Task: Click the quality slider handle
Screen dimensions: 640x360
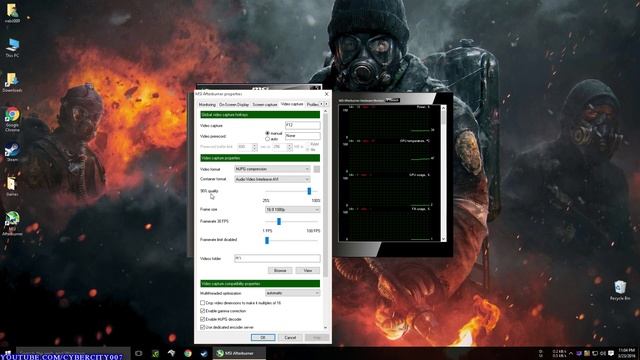Action: pos(309,191)
